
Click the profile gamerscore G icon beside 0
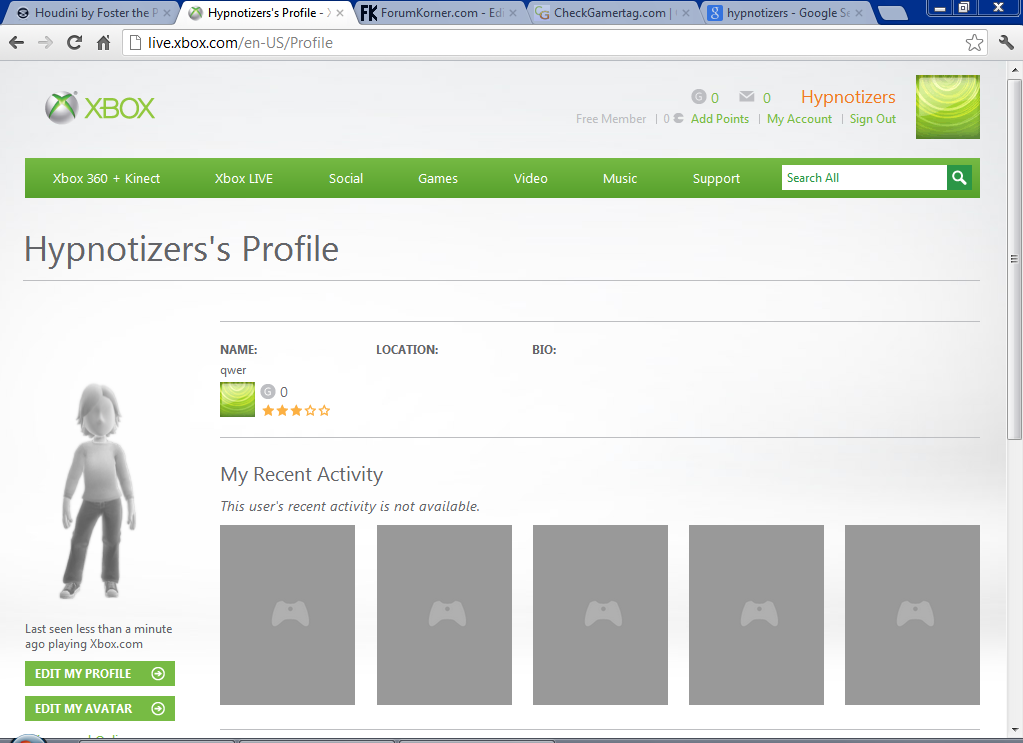point(268,391)
